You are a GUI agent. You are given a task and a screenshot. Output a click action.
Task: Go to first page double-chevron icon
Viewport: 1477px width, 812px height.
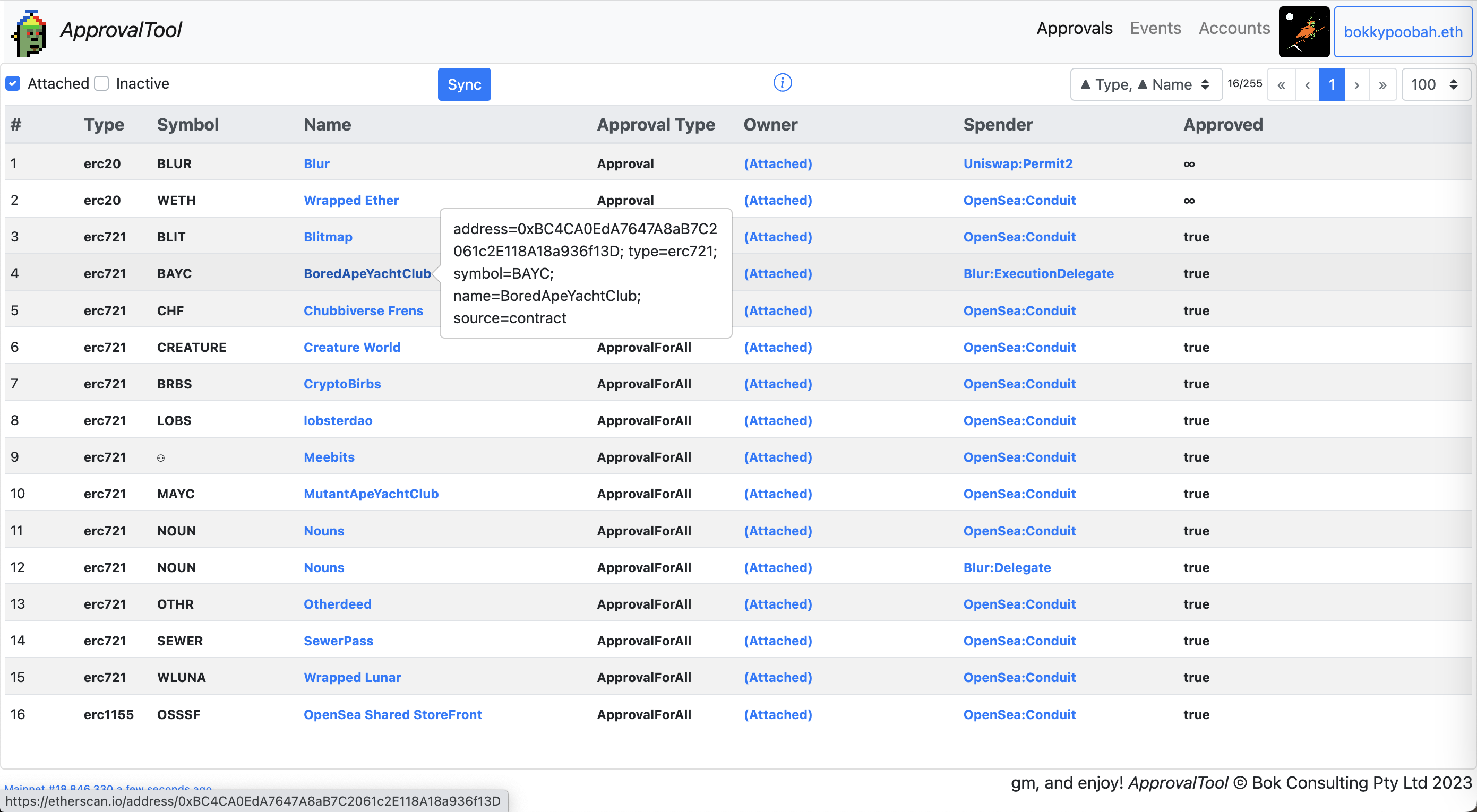click(x=1281, y=85)
